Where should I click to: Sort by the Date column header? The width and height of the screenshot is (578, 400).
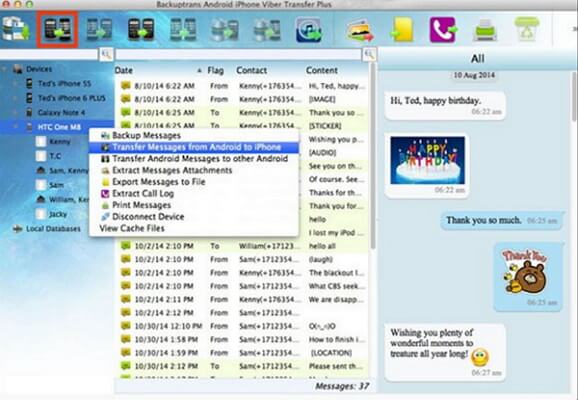(159, 70)
